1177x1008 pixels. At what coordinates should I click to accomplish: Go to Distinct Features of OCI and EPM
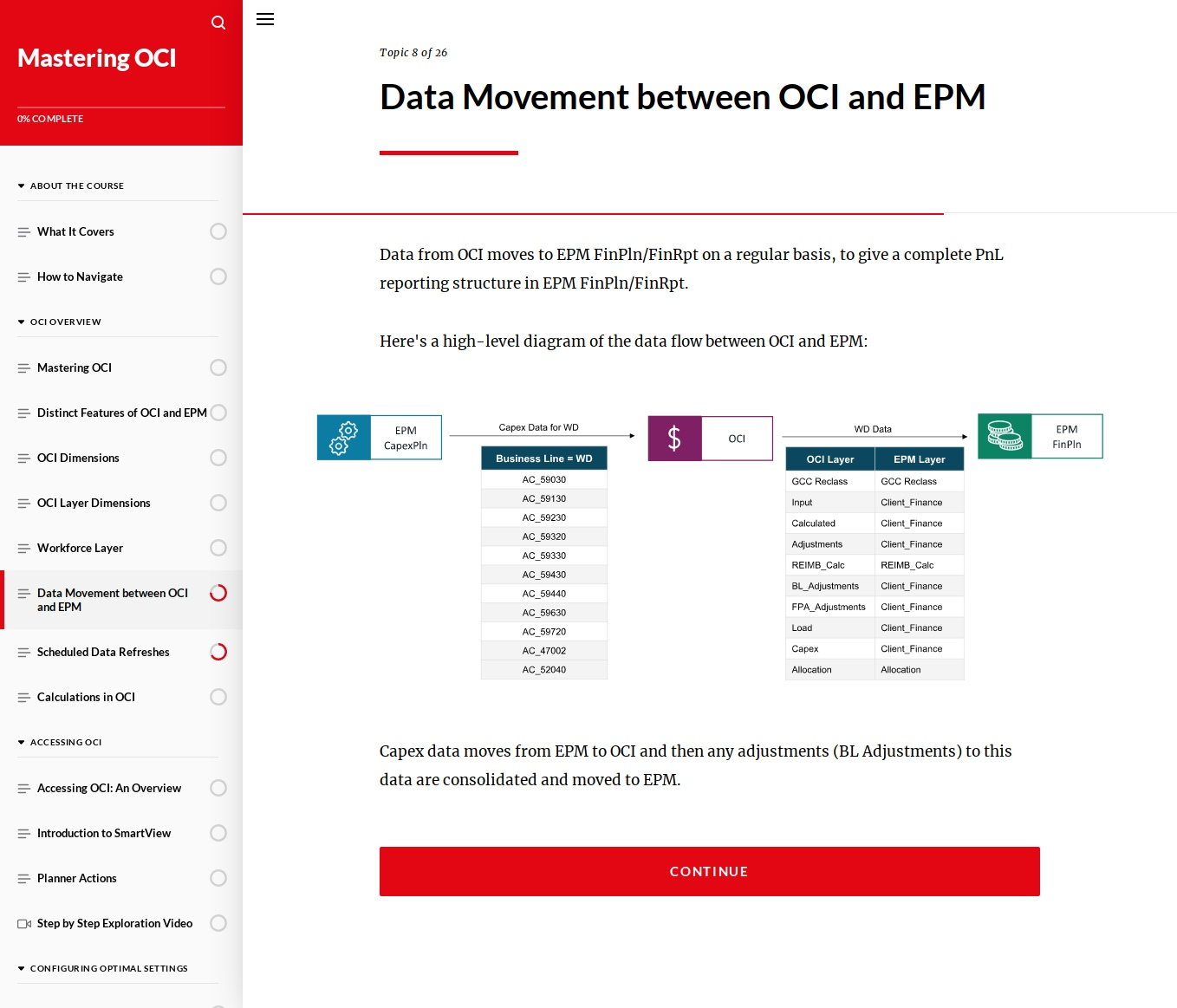[x=121, y=413]
